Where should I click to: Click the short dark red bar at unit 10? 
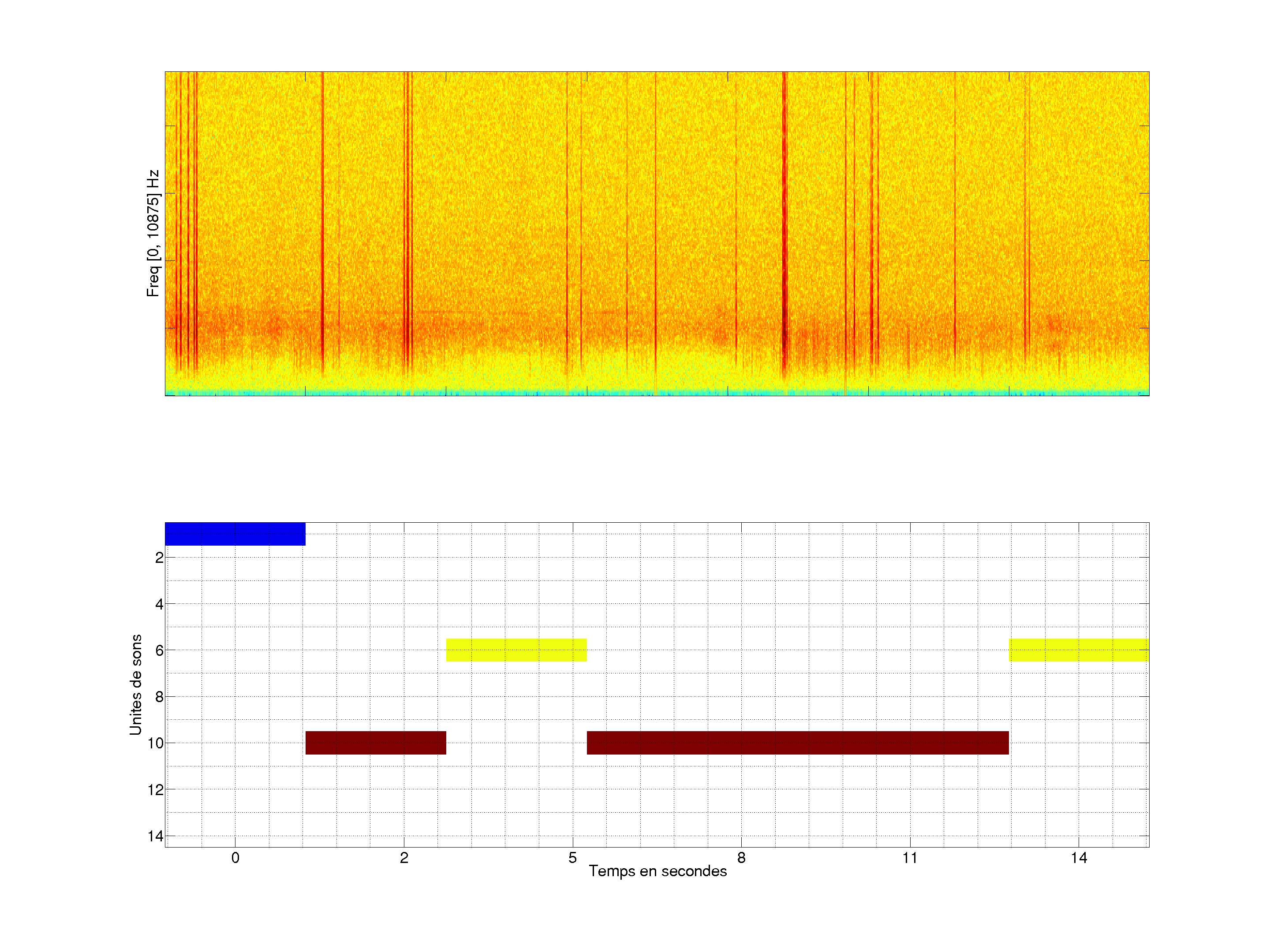tap(376, 743)
